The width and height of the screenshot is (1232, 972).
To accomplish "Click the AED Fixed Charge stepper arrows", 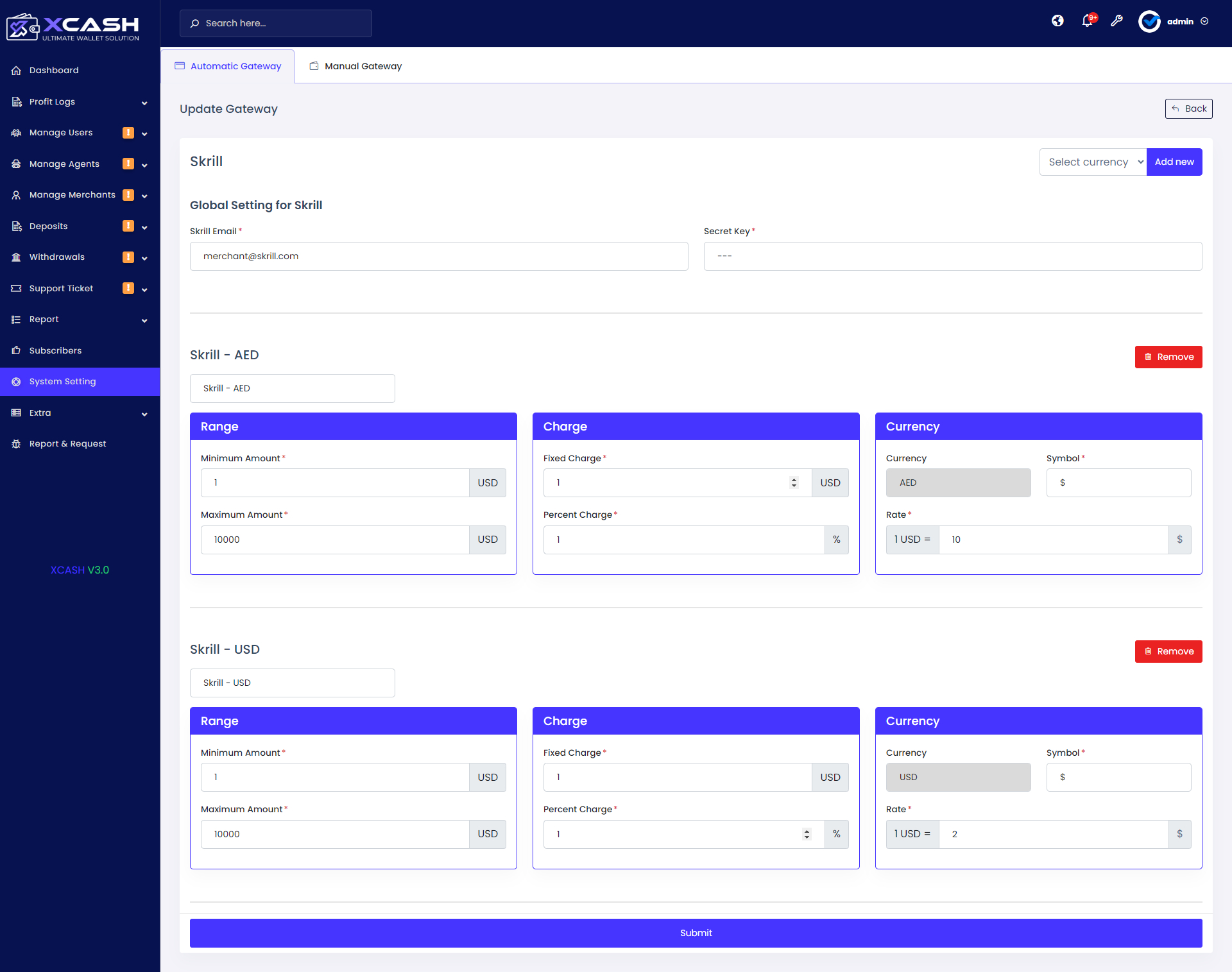I will [794, 483].
